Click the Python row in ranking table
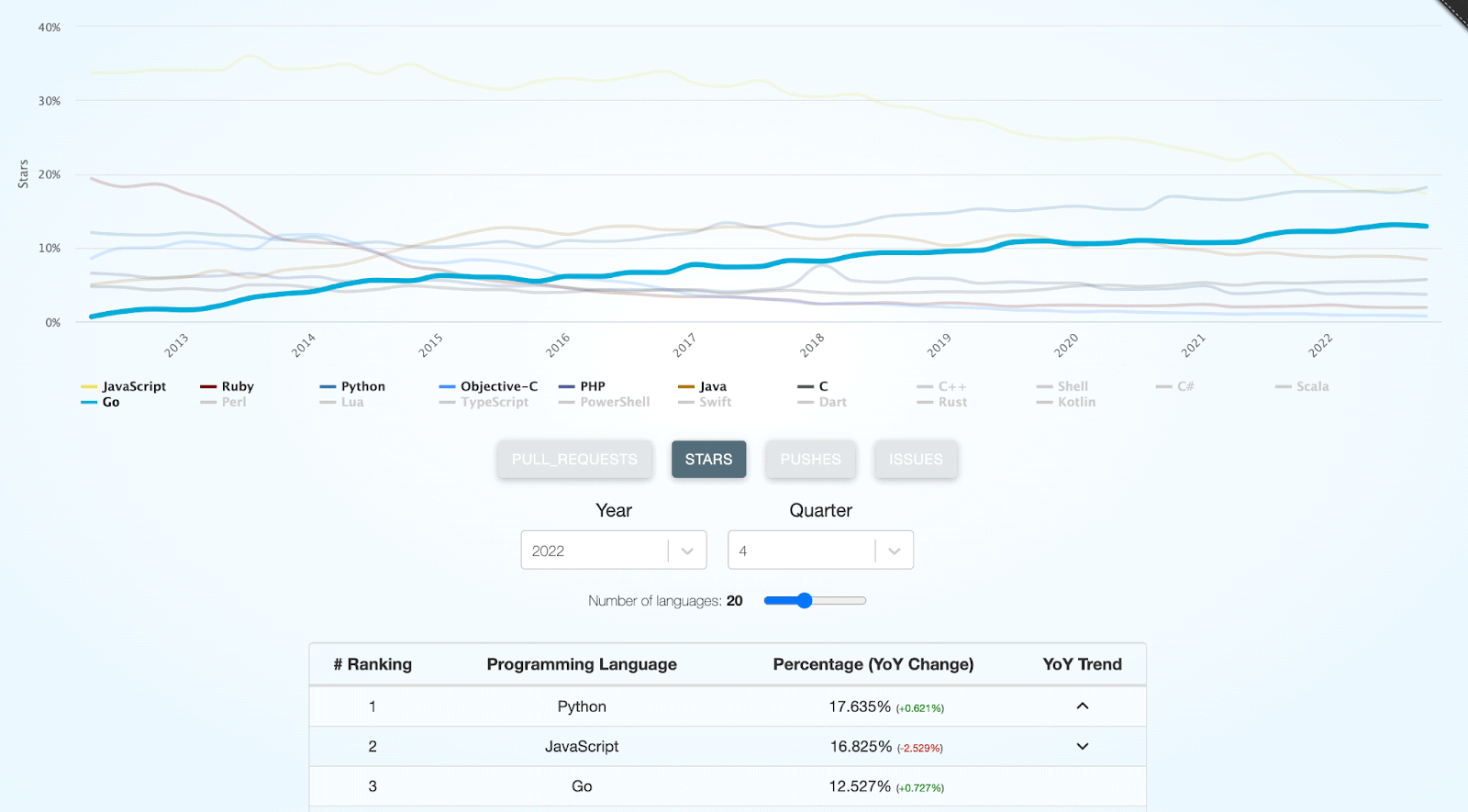This screenshot has height=812, width=1468. click(582, 706)
